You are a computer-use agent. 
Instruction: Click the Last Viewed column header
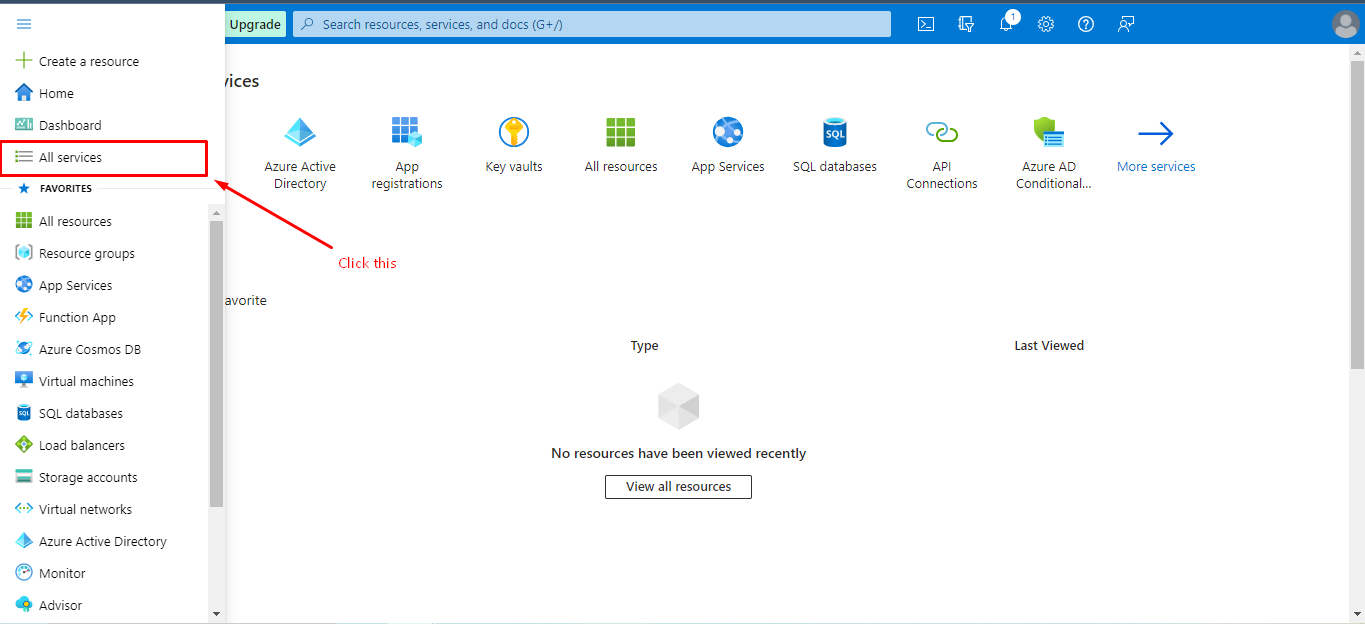click(x=1049, y=346)
